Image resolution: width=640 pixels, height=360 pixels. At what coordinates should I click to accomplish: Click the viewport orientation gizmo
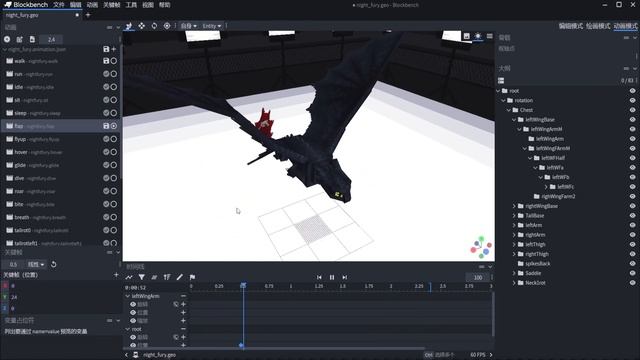tap(481, 247)
